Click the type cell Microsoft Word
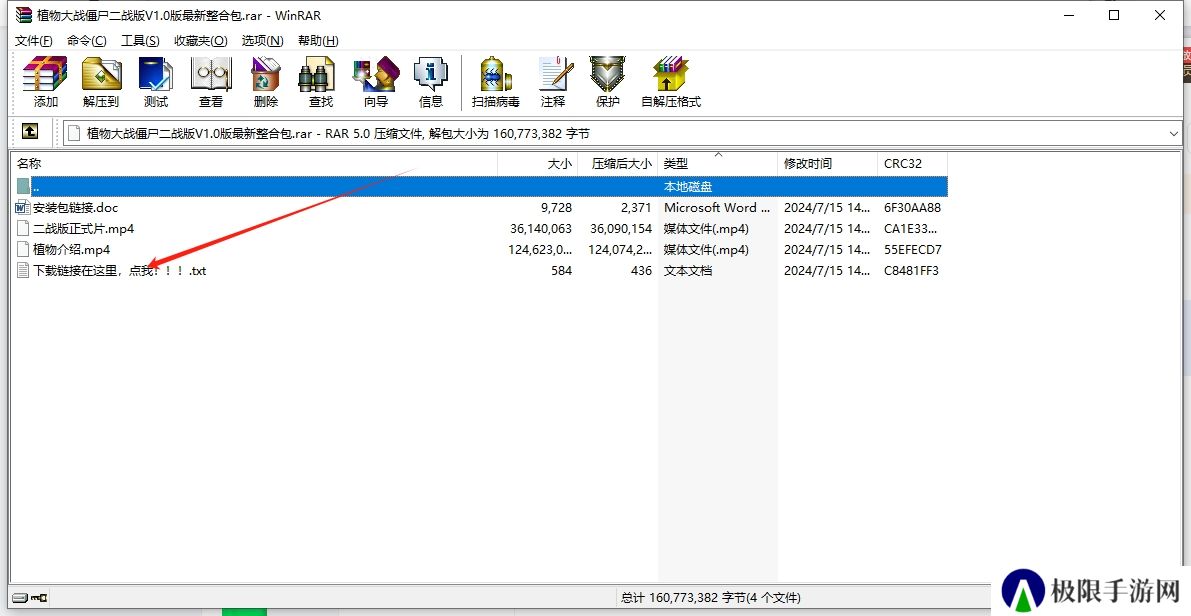This screenshot has width=1191, height=616. 717,207
